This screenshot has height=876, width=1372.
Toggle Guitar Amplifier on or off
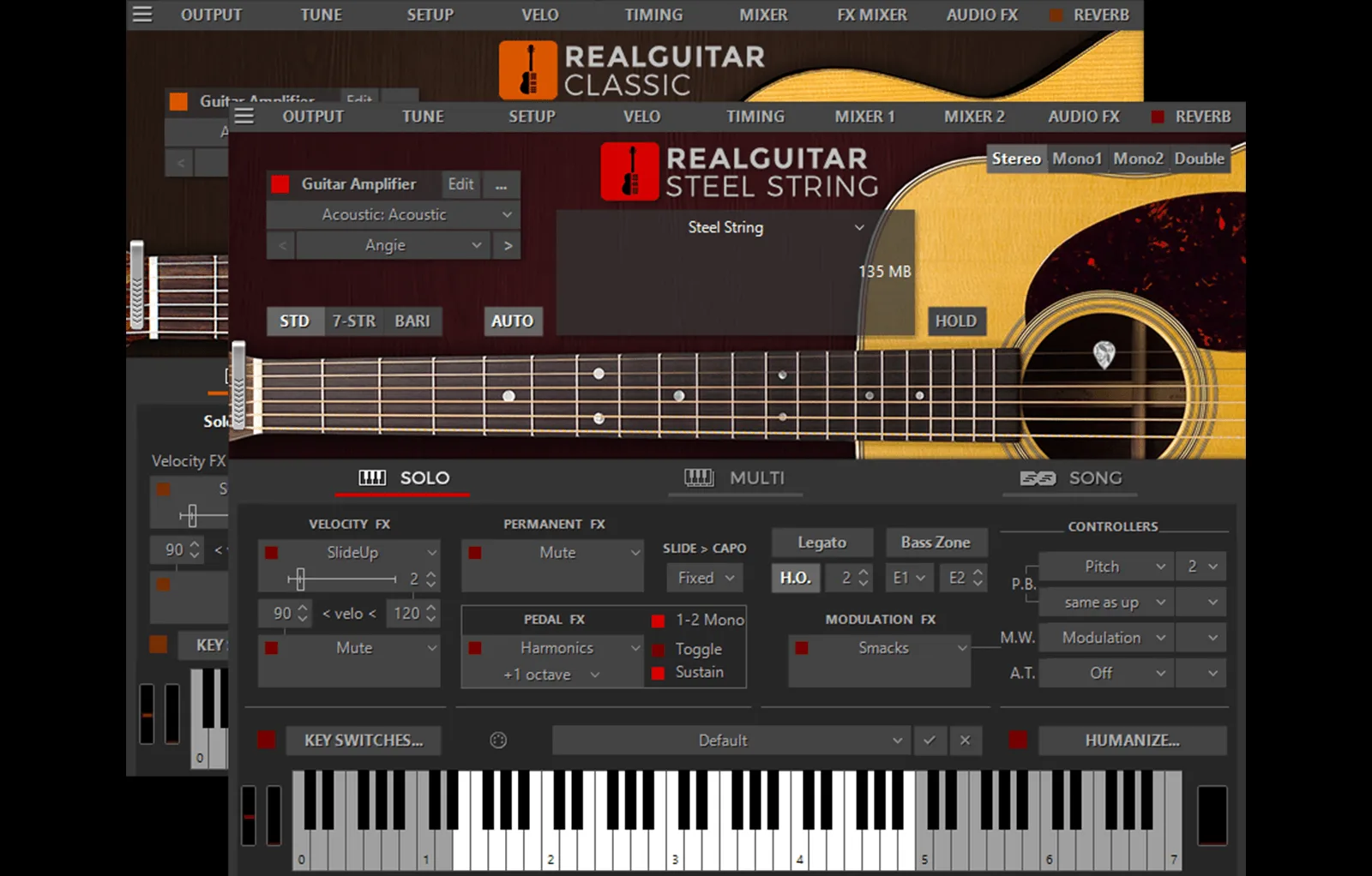pos(279,183)
